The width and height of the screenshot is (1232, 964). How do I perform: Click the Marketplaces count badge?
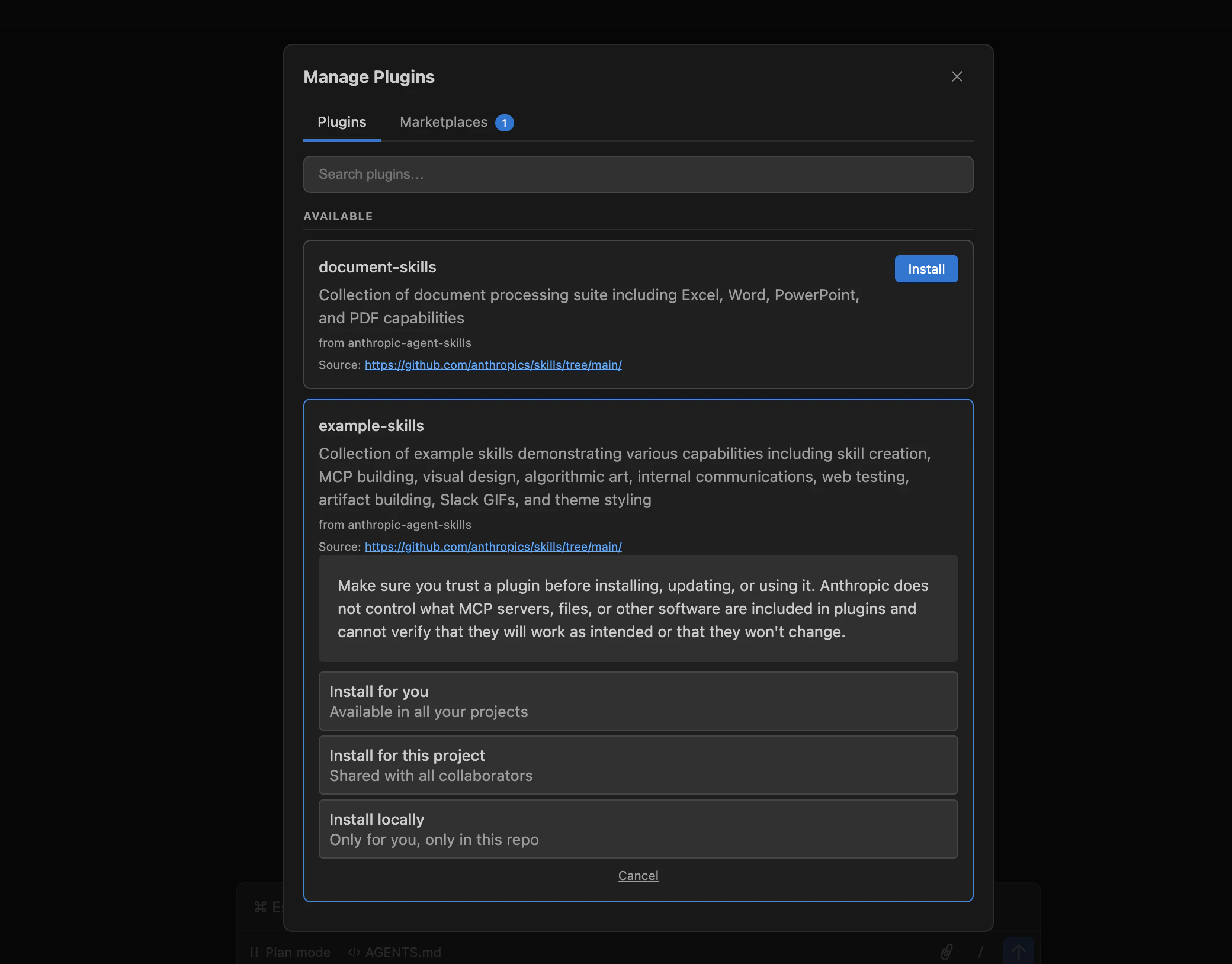[504, 123]
